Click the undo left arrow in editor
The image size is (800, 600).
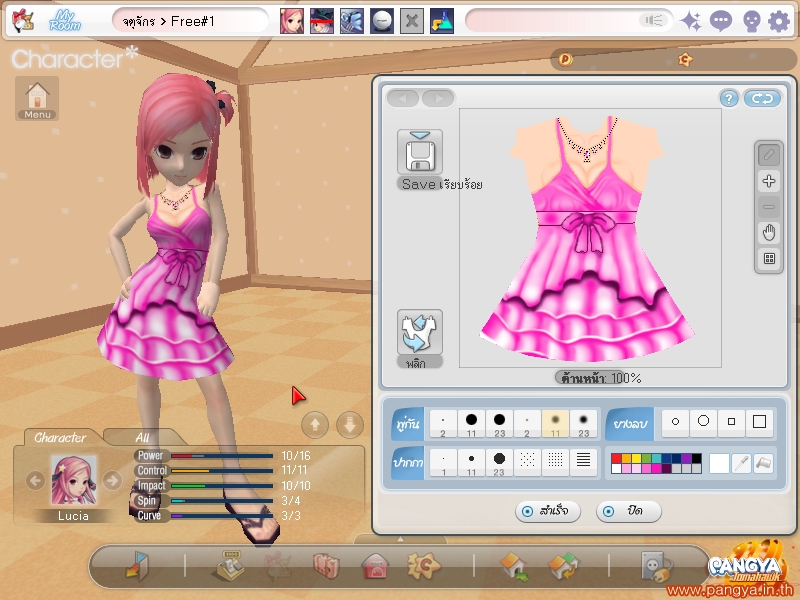coord(404,98)
